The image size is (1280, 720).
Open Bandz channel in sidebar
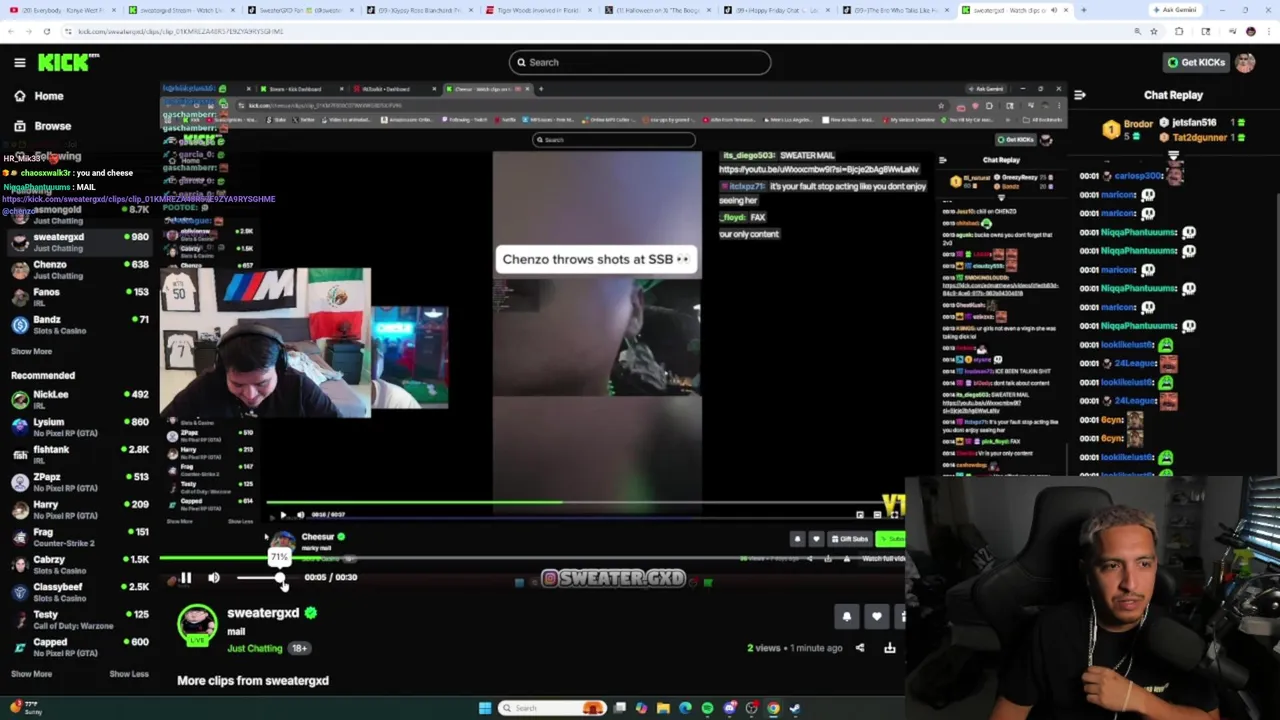(x=80, y=325)
